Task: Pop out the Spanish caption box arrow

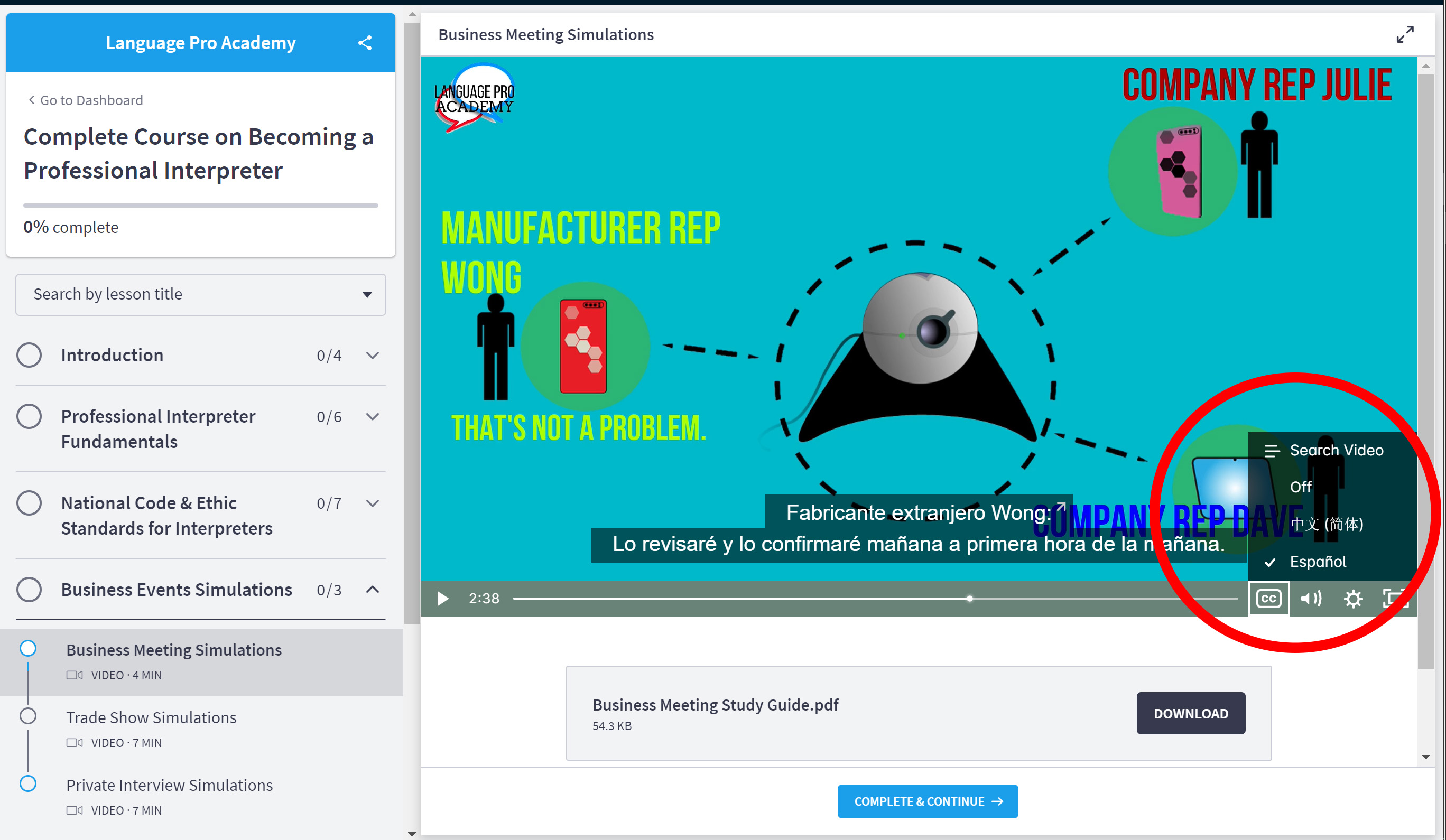Action: coord(1061,506)
